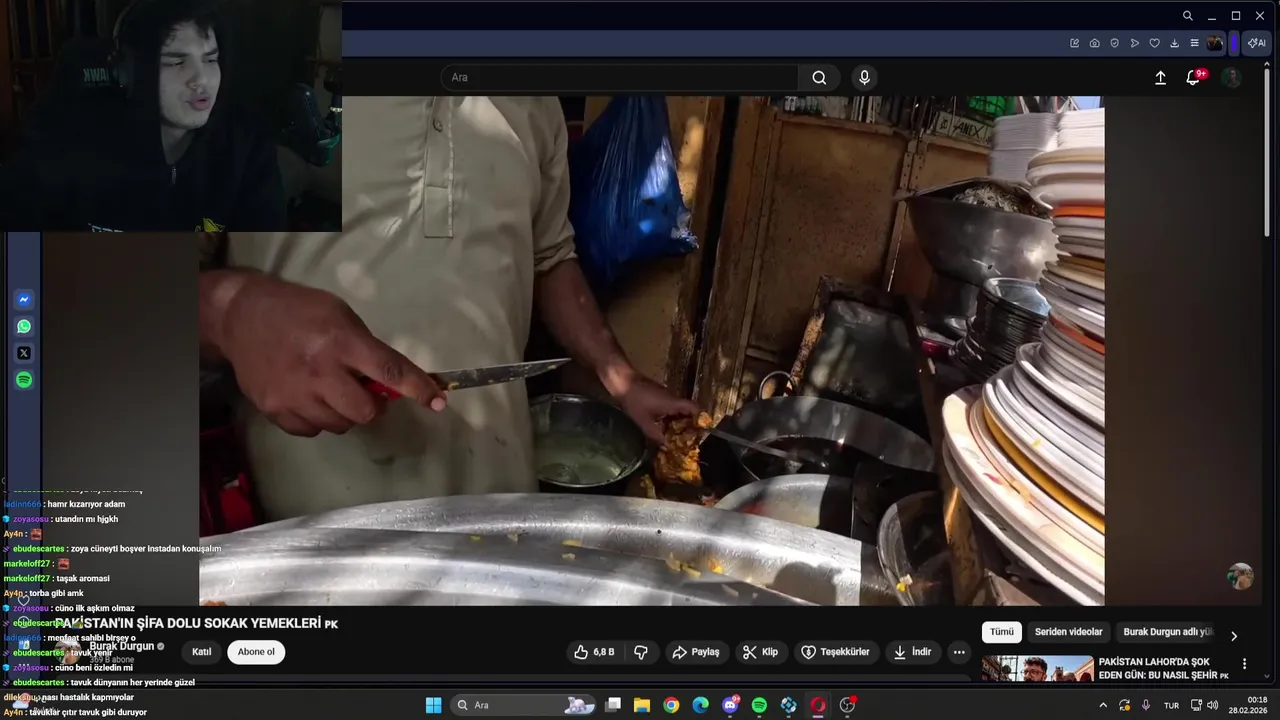Click the video player frame to pause
The width and height of the screenshot is (1280, 720).
[652, 351]
